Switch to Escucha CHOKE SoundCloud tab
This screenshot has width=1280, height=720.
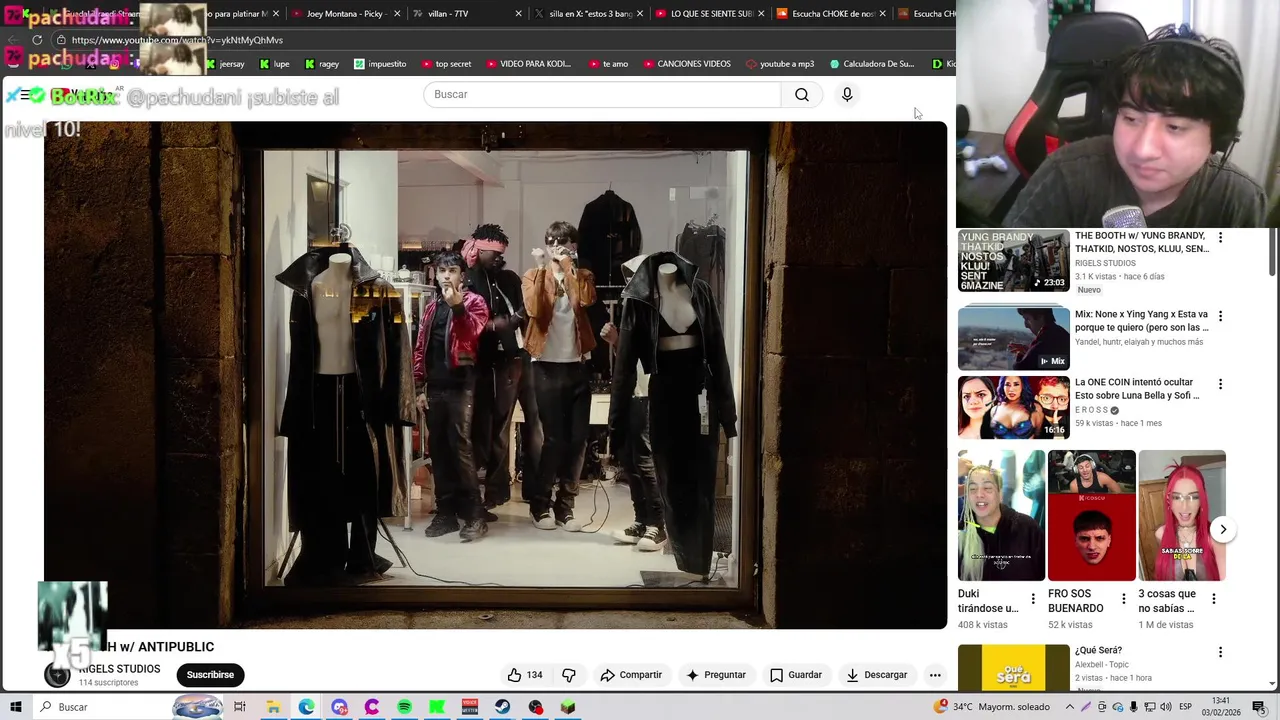tap(831, 14)
